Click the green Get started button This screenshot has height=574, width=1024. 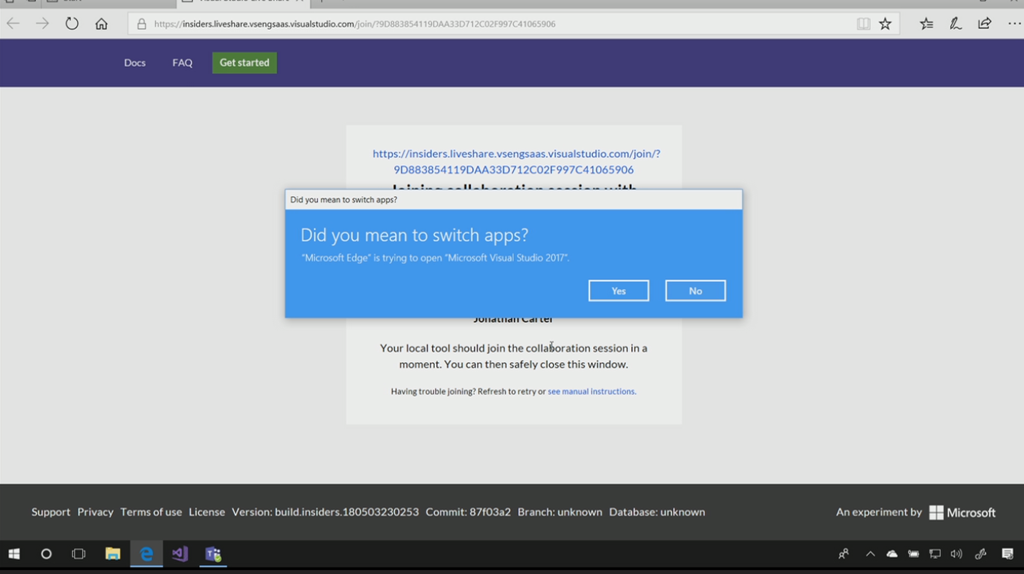point(244,63)
